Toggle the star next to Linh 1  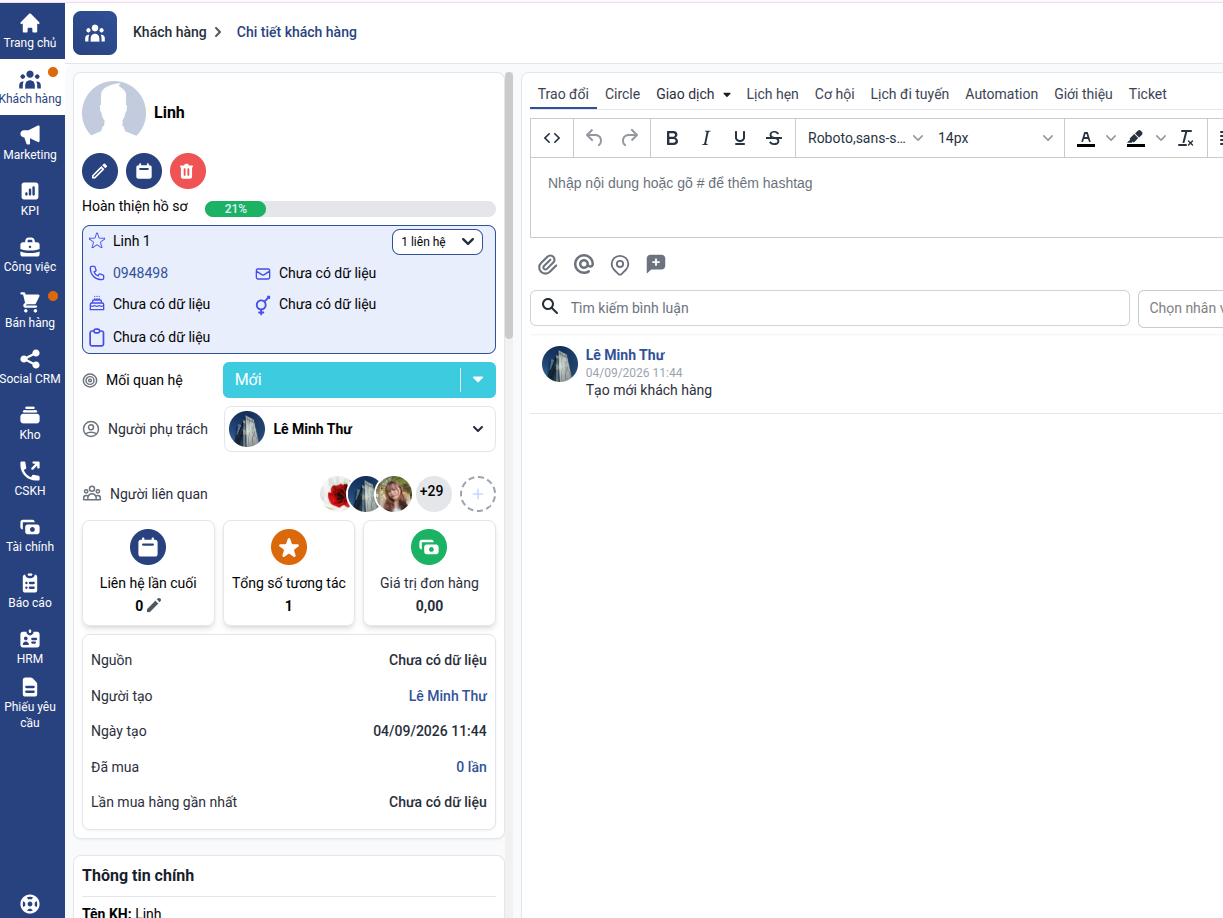[97, 241]
